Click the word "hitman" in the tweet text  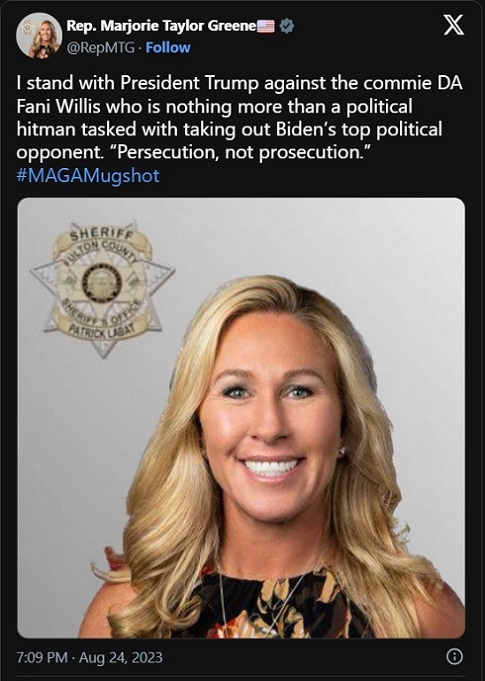[48, 129]
